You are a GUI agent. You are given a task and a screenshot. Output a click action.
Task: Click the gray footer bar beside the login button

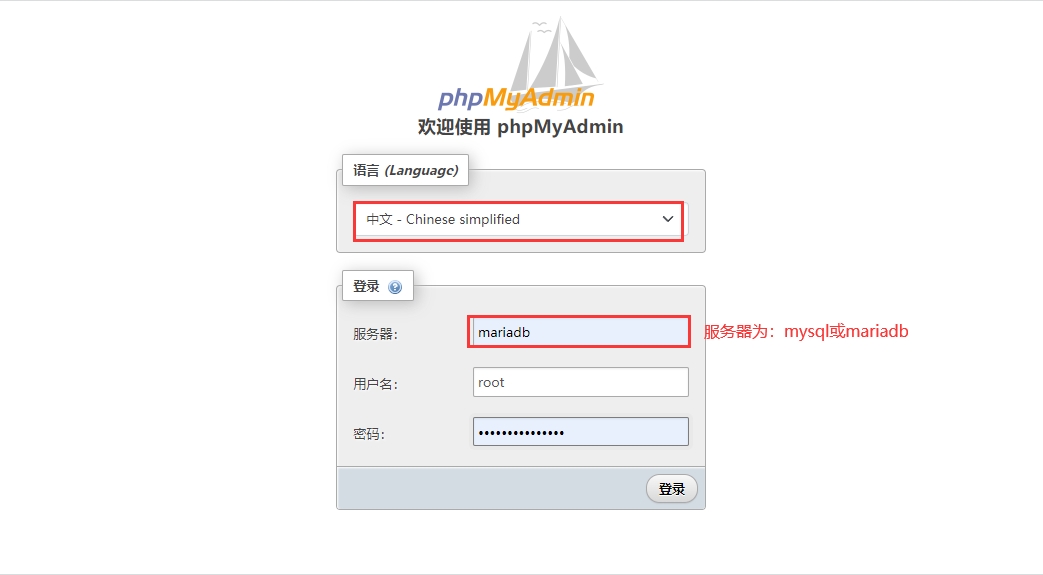click(x=492, y=488)
